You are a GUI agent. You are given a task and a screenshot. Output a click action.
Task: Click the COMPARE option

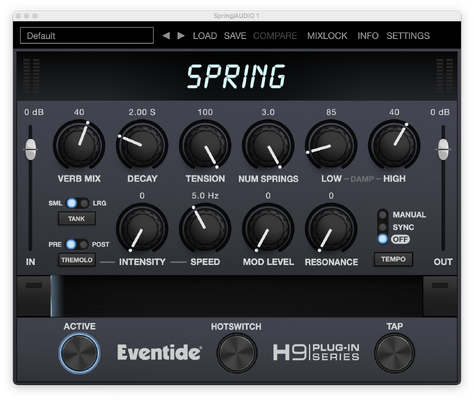275,36
